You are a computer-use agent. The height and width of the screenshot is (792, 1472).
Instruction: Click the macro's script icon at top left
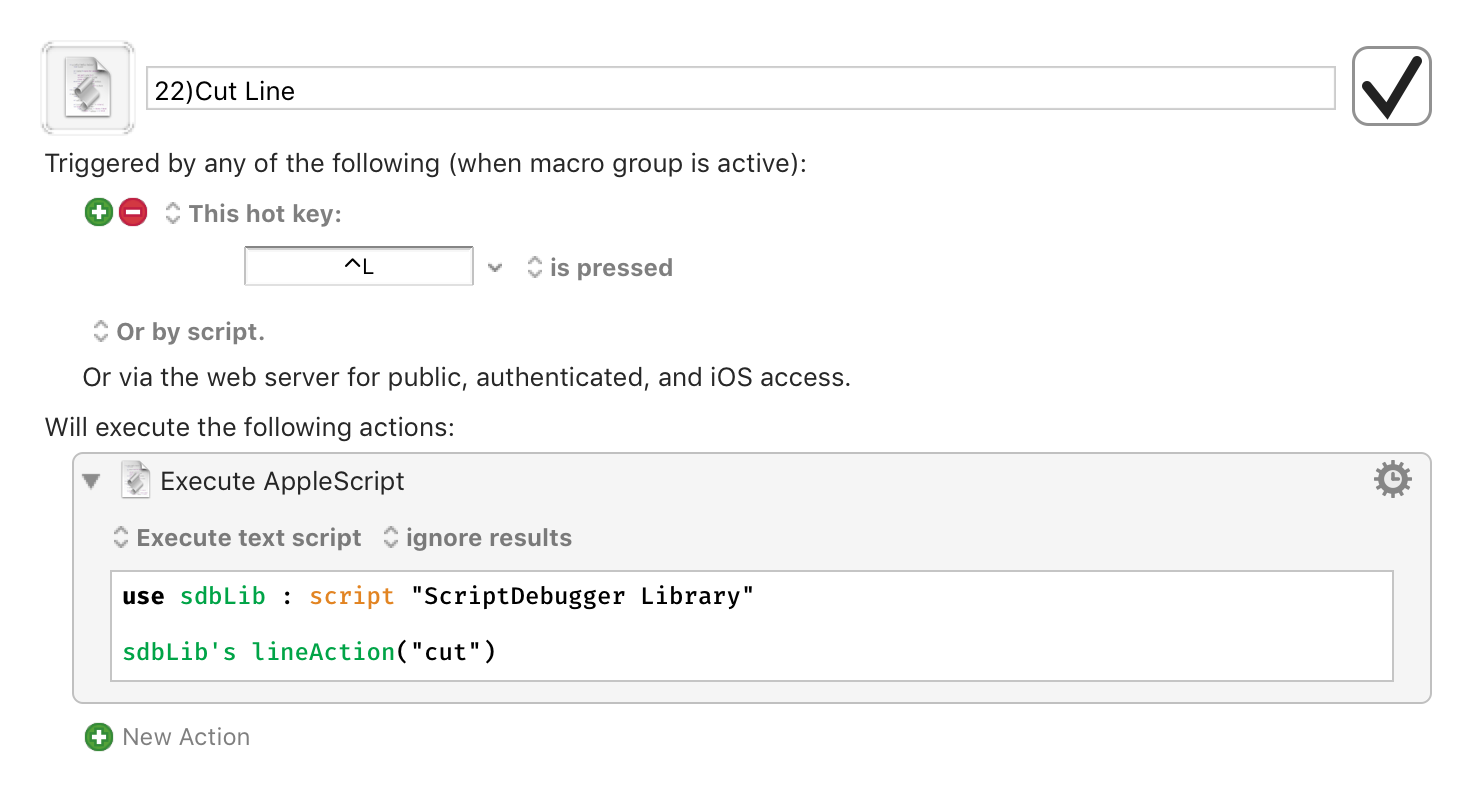tap(87, 88)
